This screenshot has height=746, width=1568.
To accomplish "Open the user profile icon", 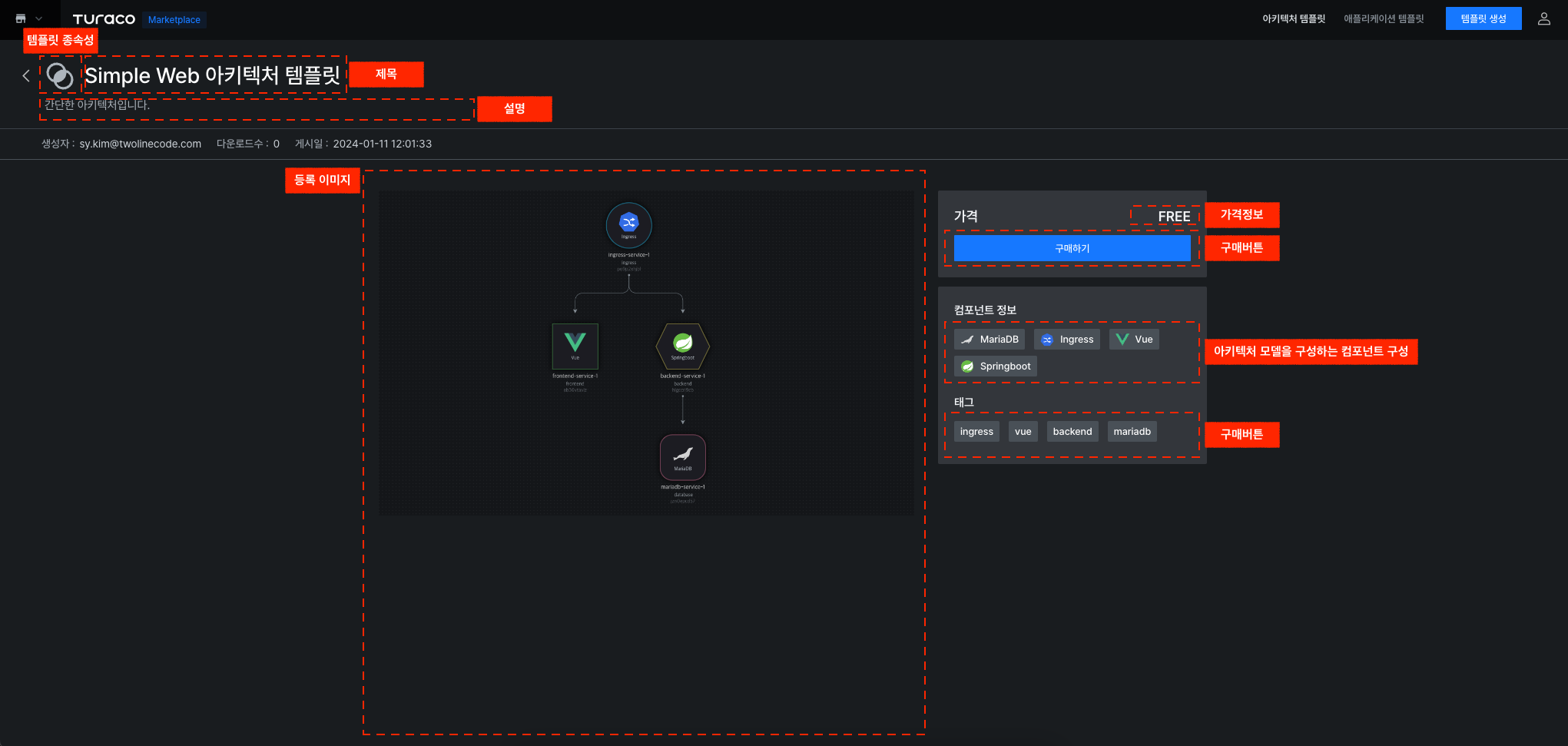I will point(1544,18).
